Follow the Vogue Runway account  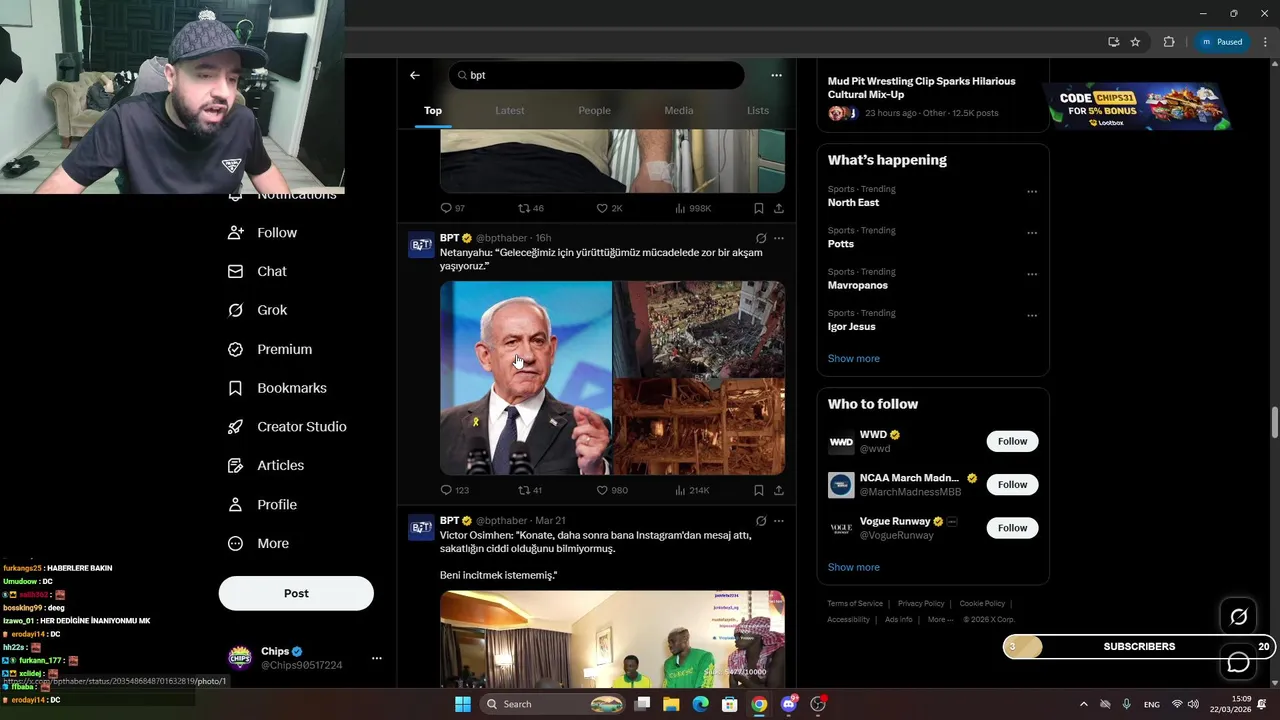point(1012,528)
